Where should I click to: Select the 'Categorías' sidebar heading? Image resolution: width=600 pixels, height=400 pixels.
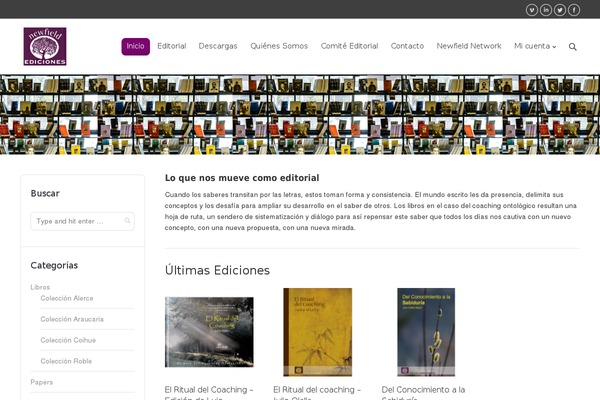pyautogui.click(x=54, y=265)
